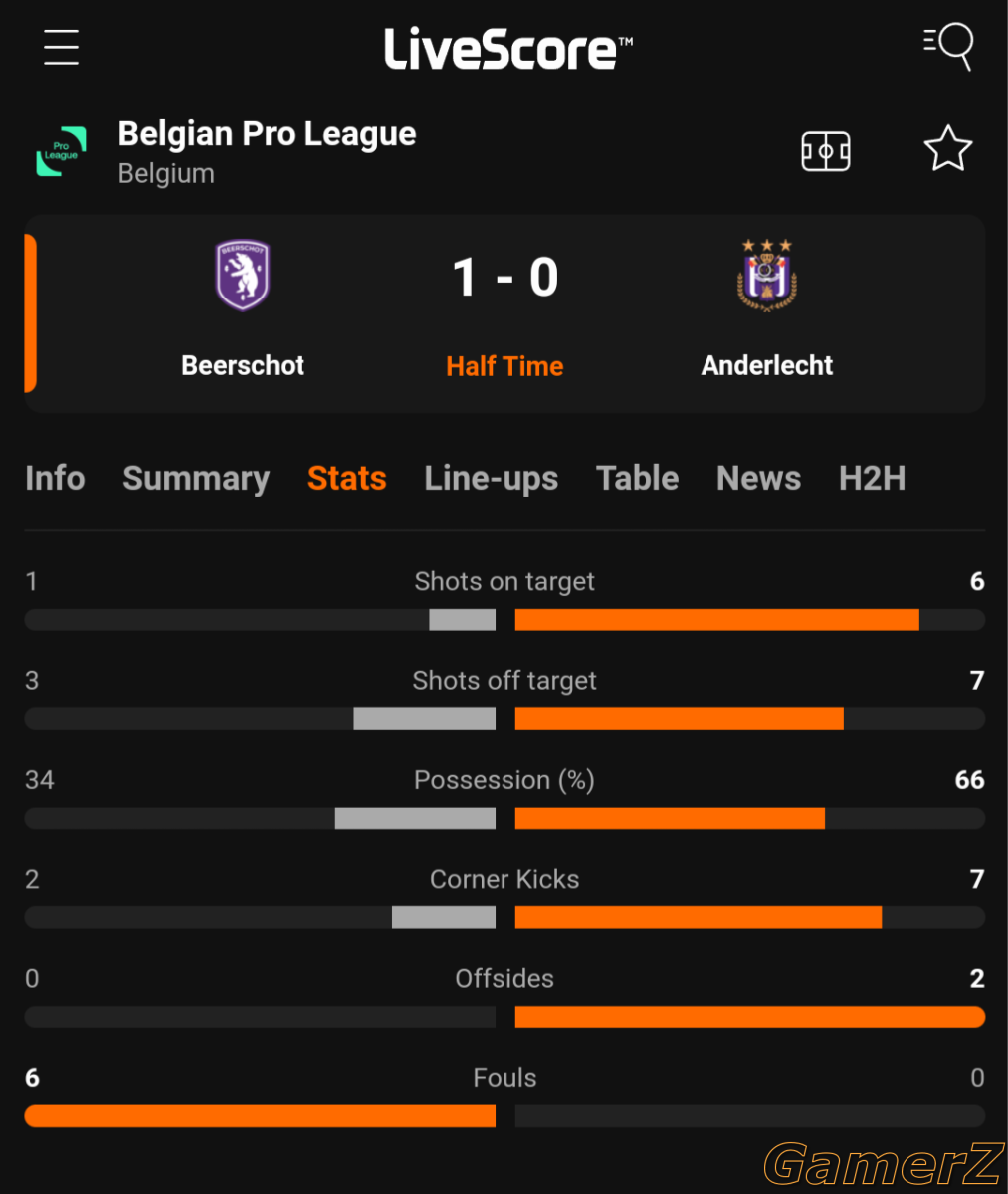
Task: Click the Beerschot team name
Action: pos(243,365)
